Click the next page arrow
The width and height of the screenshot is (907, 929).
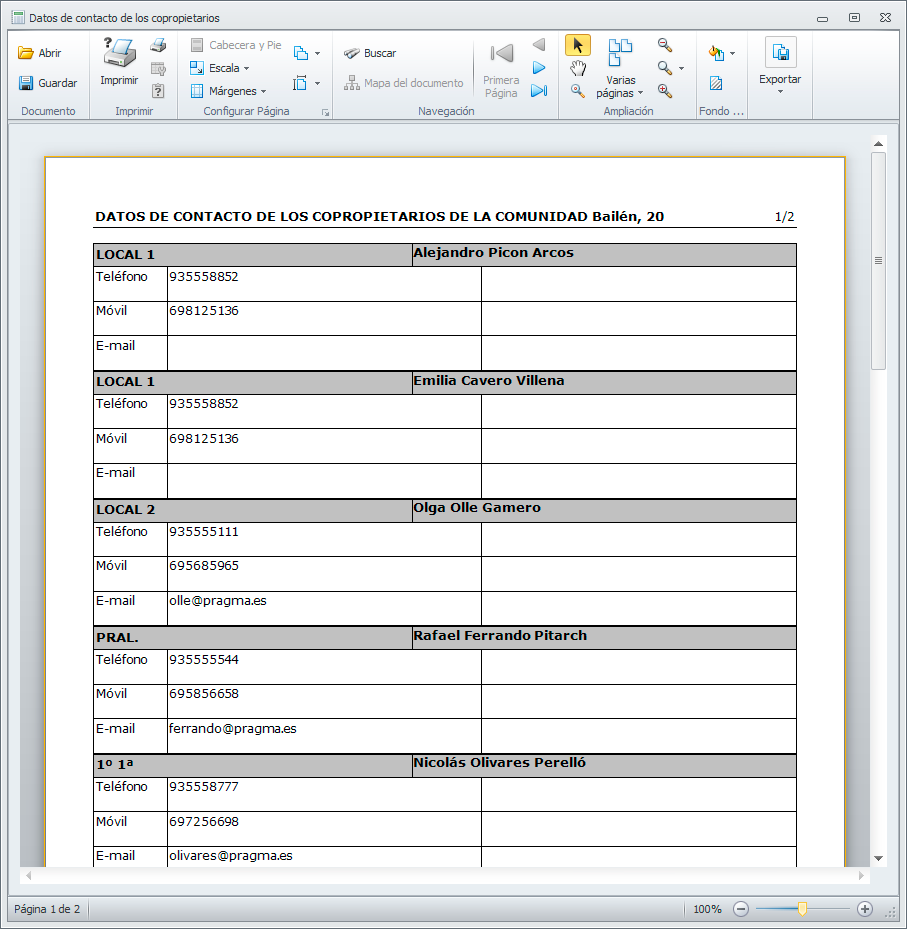[x=539, y=68]
